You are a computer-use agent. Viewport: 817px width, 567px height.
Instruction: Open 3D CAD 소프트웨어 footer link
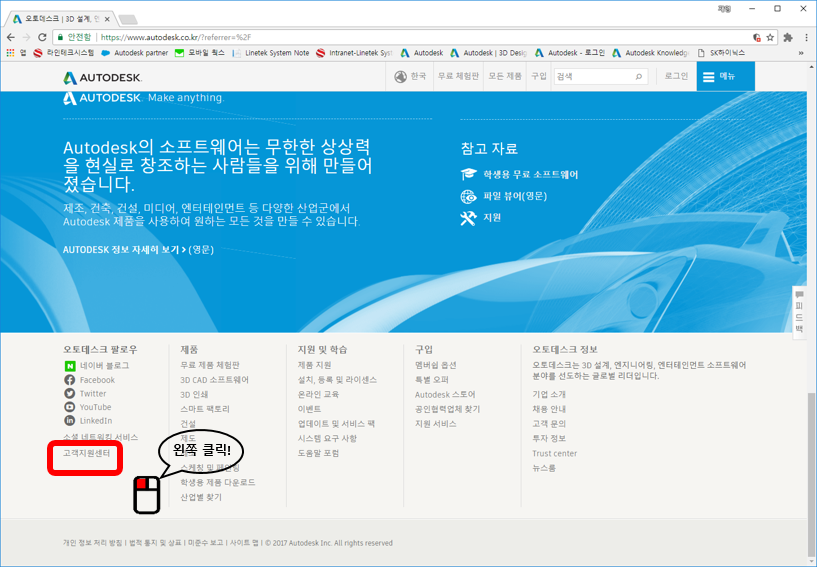pos(215,380)
